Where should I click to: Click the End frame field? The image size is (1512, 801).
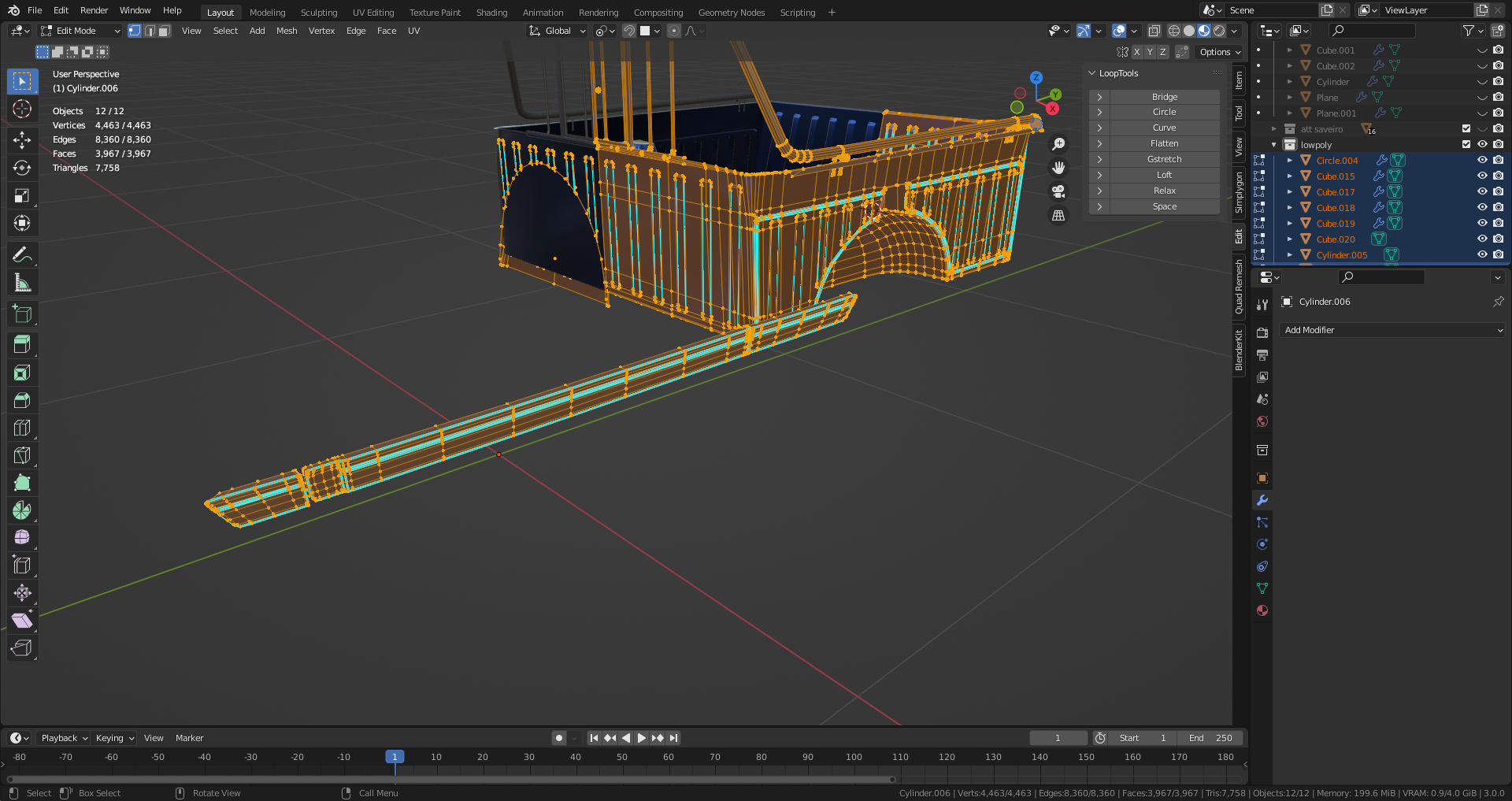point(1210,738)
